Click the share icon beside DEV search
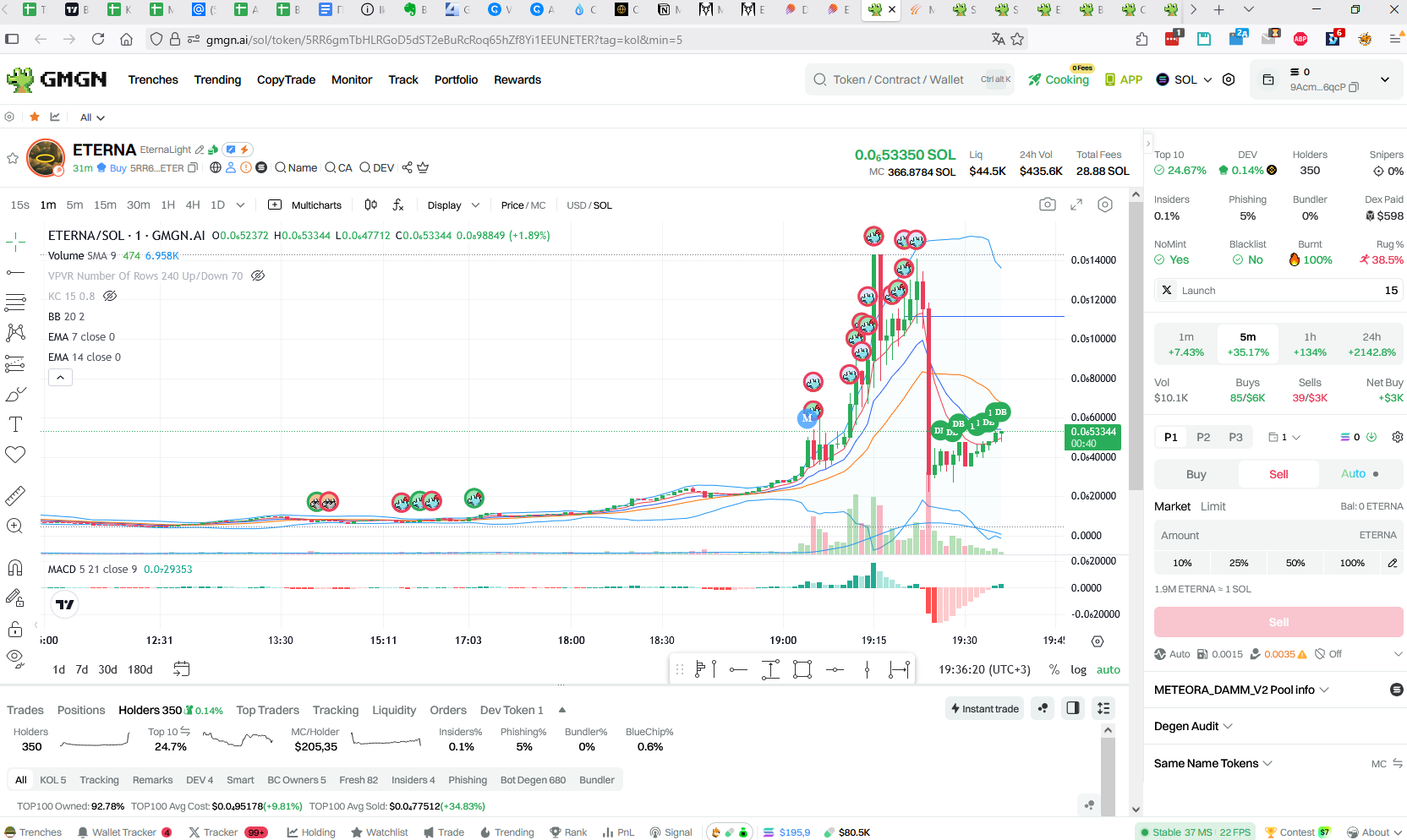Screen dimensions: 1407x840 pyautogui.click(x=407, y=167)
